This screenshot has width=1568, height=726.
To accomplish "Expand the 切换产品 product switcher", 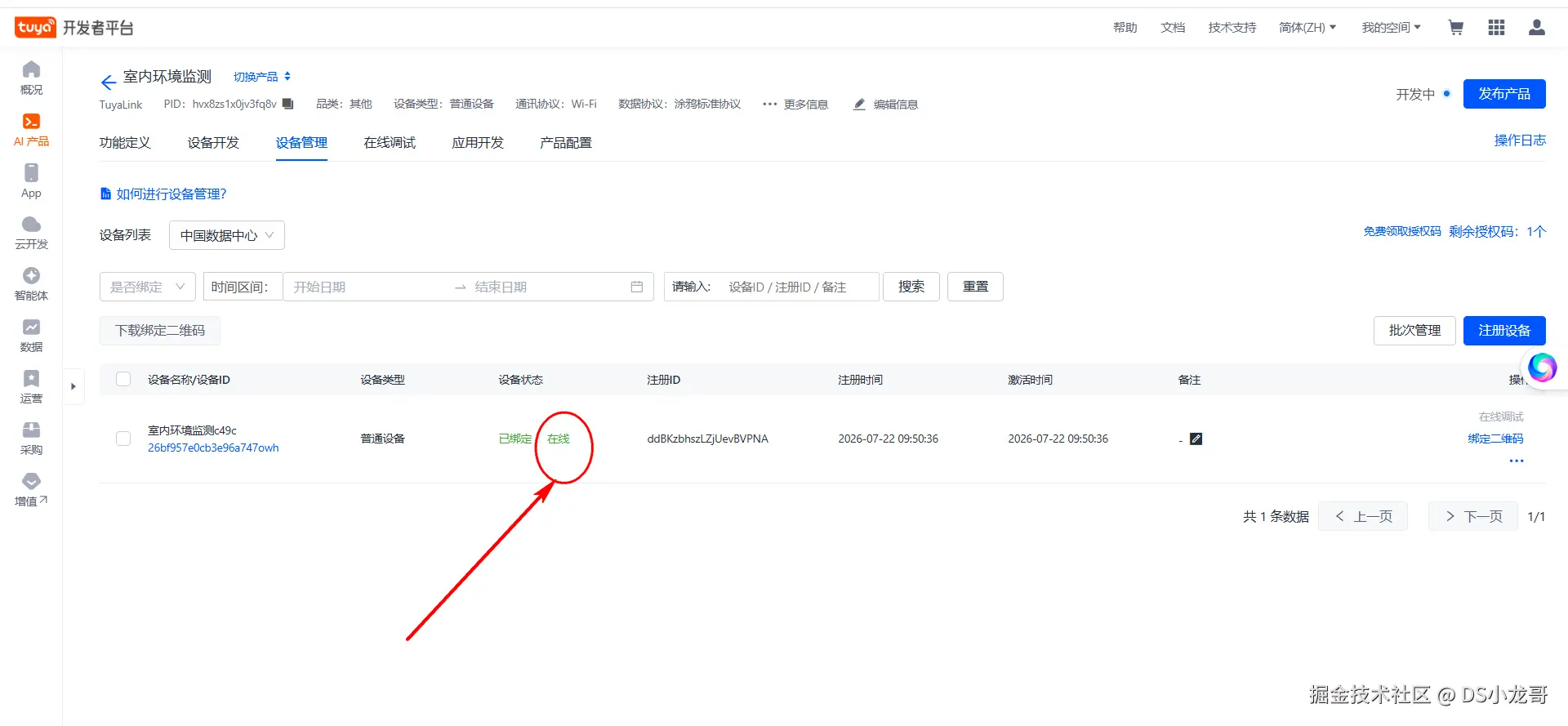I will pos(262,77).
